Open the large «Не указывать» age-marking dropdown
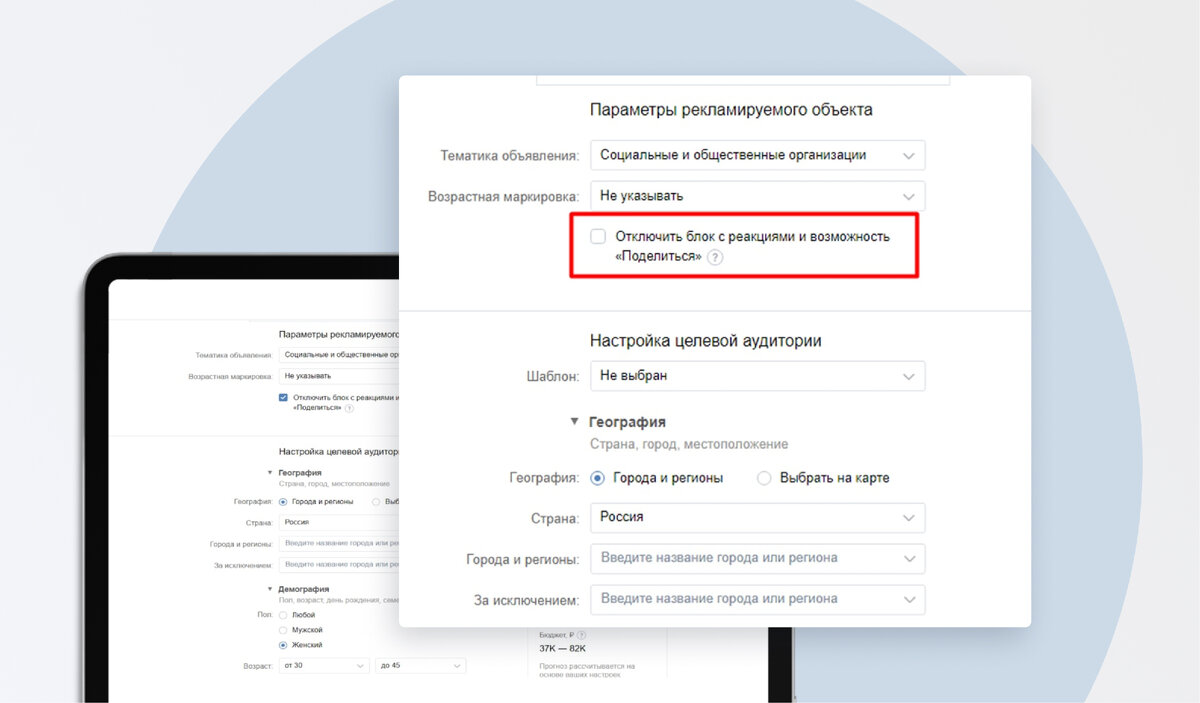Image resolution: width=1200 pixels, height=703 pixels. [x=757, y=196]
